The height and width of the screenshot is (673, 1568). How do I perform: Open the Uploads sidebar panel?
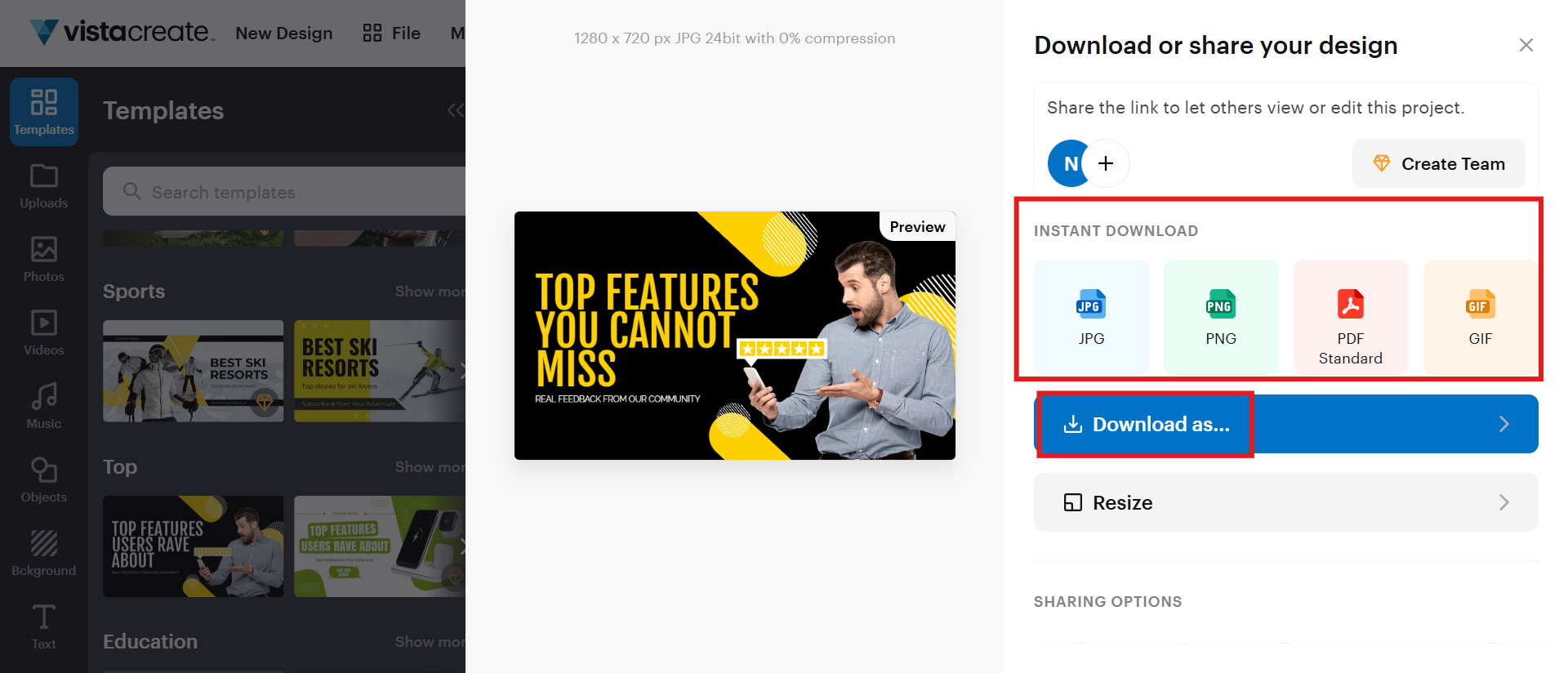44,186
